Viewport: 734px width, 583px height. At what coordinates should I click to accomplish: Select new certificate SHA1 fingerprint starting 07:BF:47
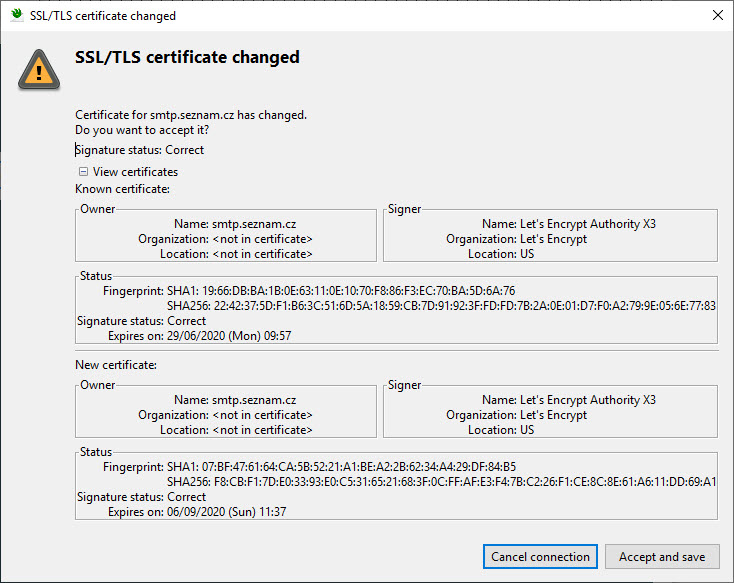[x=341, y=467]
